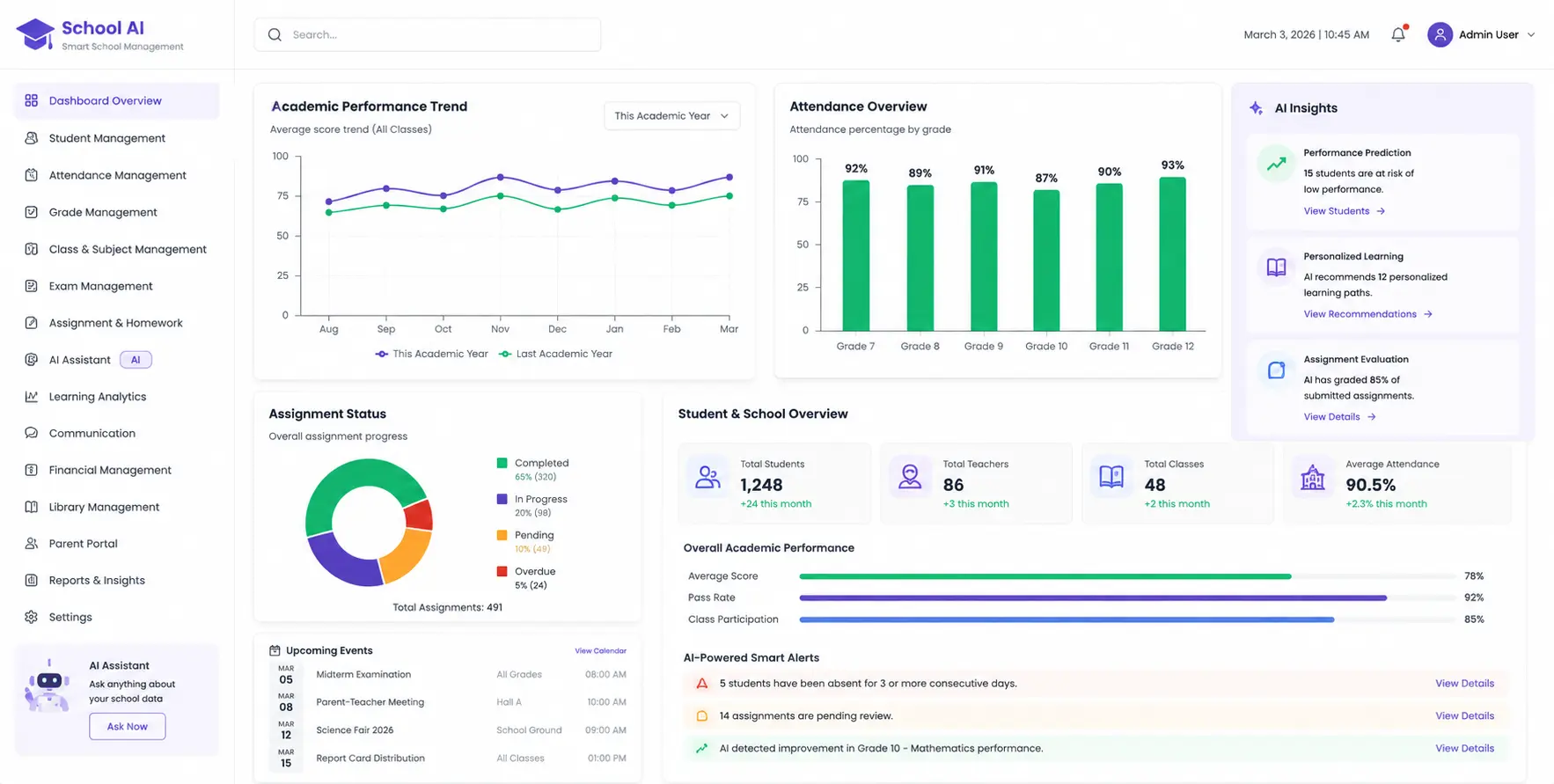The image size is (1554, 784).
Task: Click the search magnifier icon
Action: [x=275, y=34]
